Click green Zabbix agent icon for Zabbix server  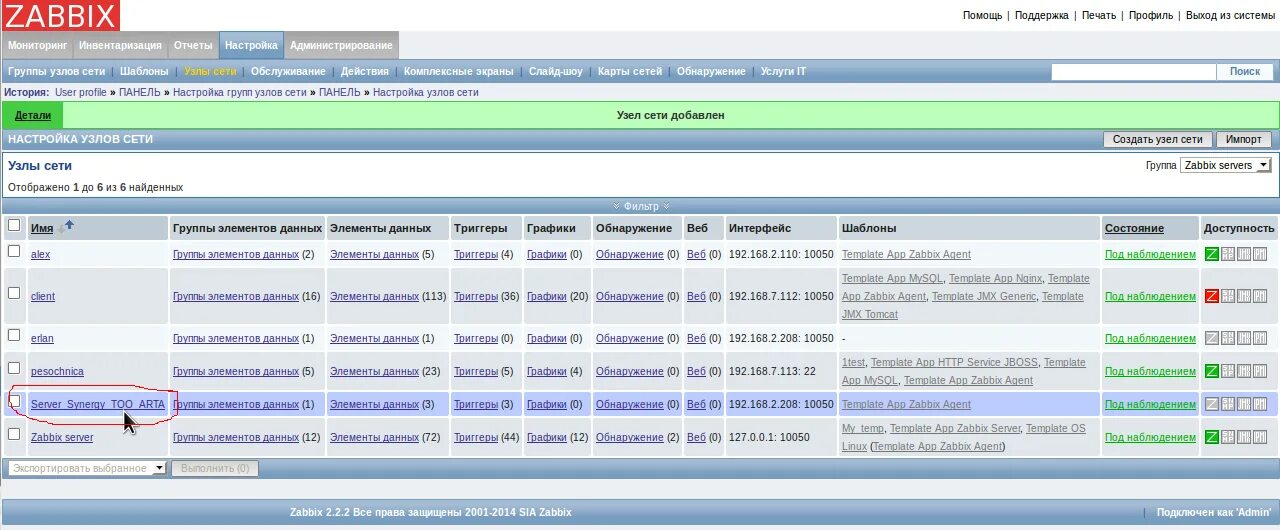point(1212,437)
